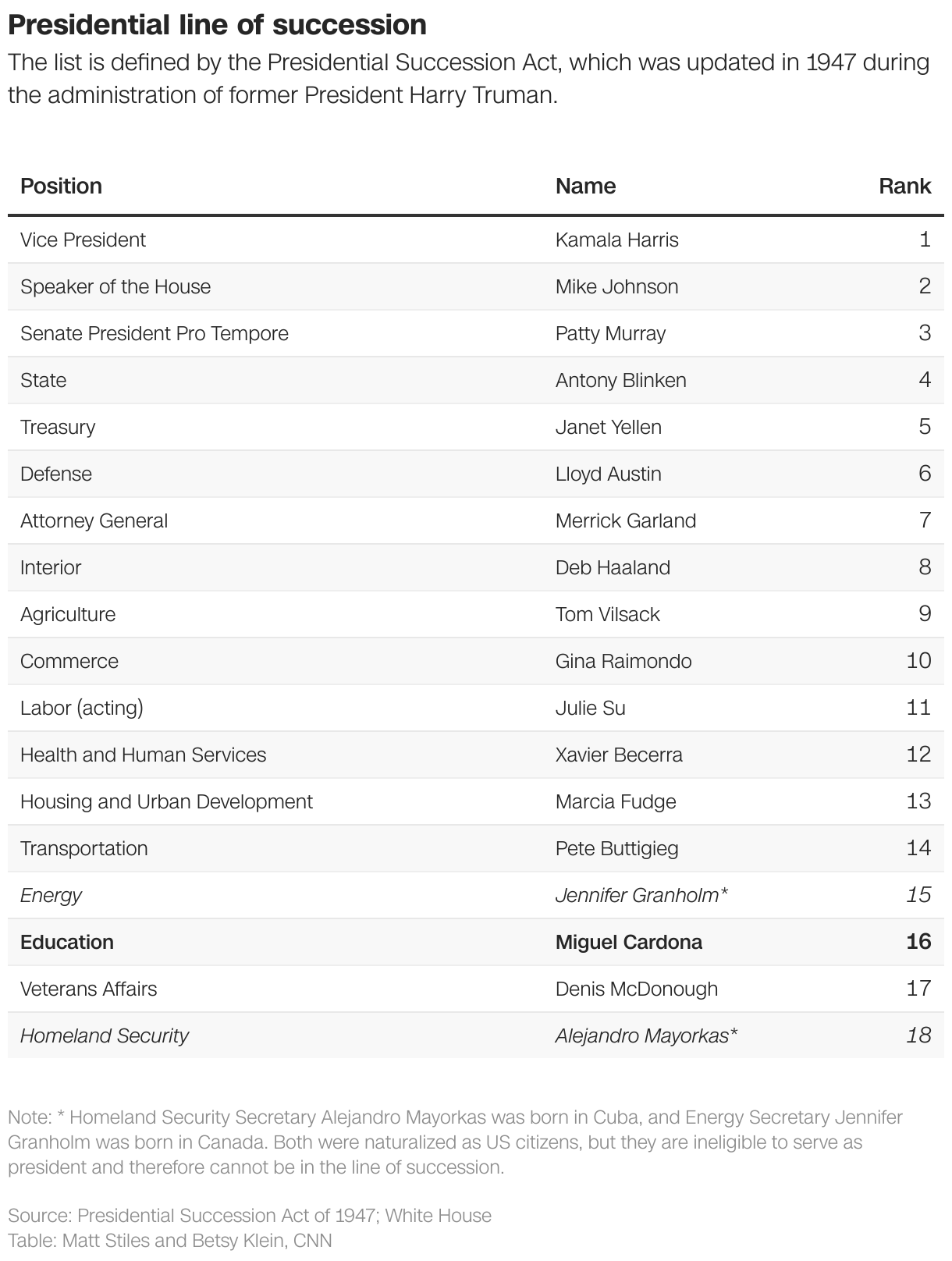Viewport: 952px width, 1261px height.
Task: Click the Pete Buttigieg name cell
Action: click(x=616, y=848)
